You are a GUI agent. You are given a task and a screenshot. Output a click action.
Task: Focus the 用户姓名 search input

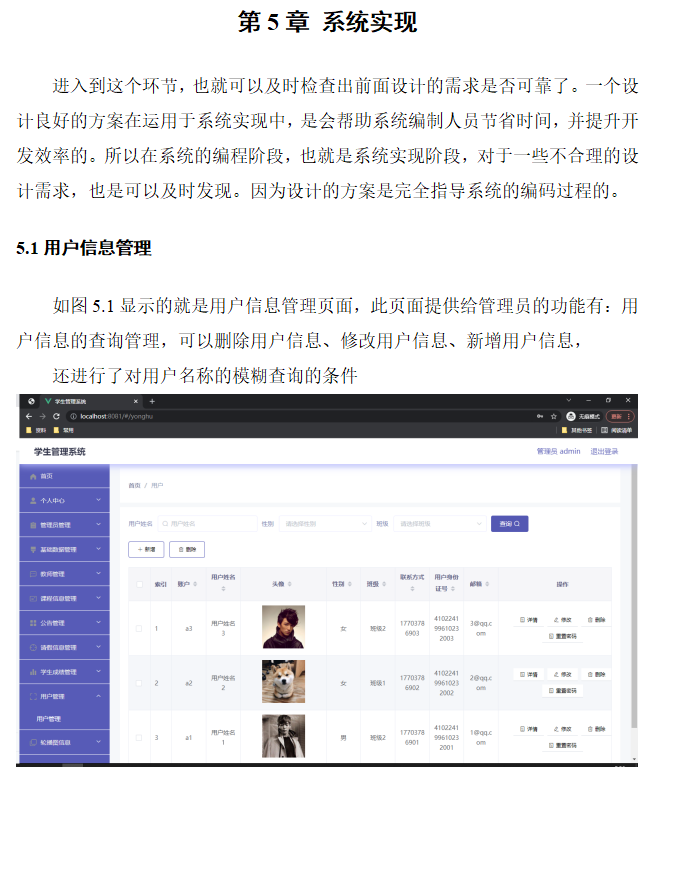pyautogui.click(x=207, y=524)
